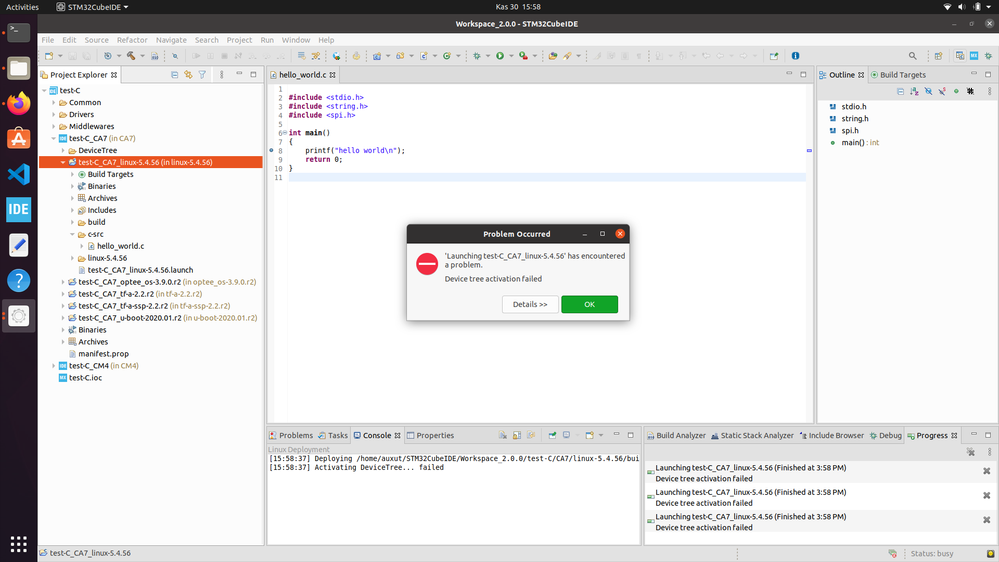This screenshot has width=999, height=562.
Task: Toggle Sort in Outline view toolbar
Action: click(x=914, y=92)
